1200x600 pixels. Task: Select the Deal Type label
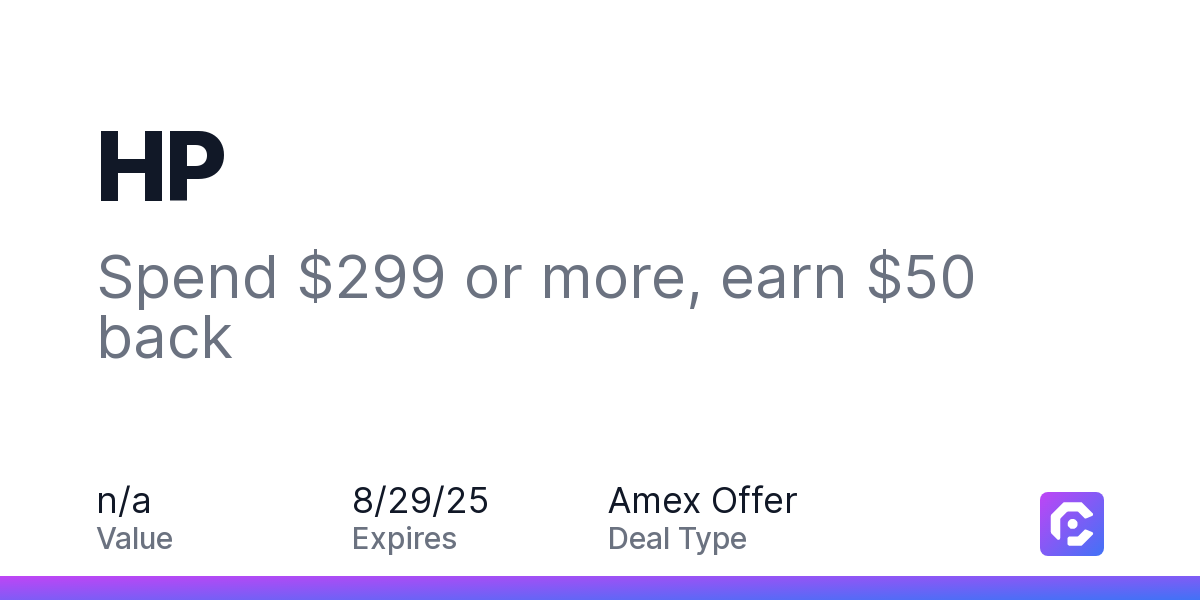click(x=677, y=539)
